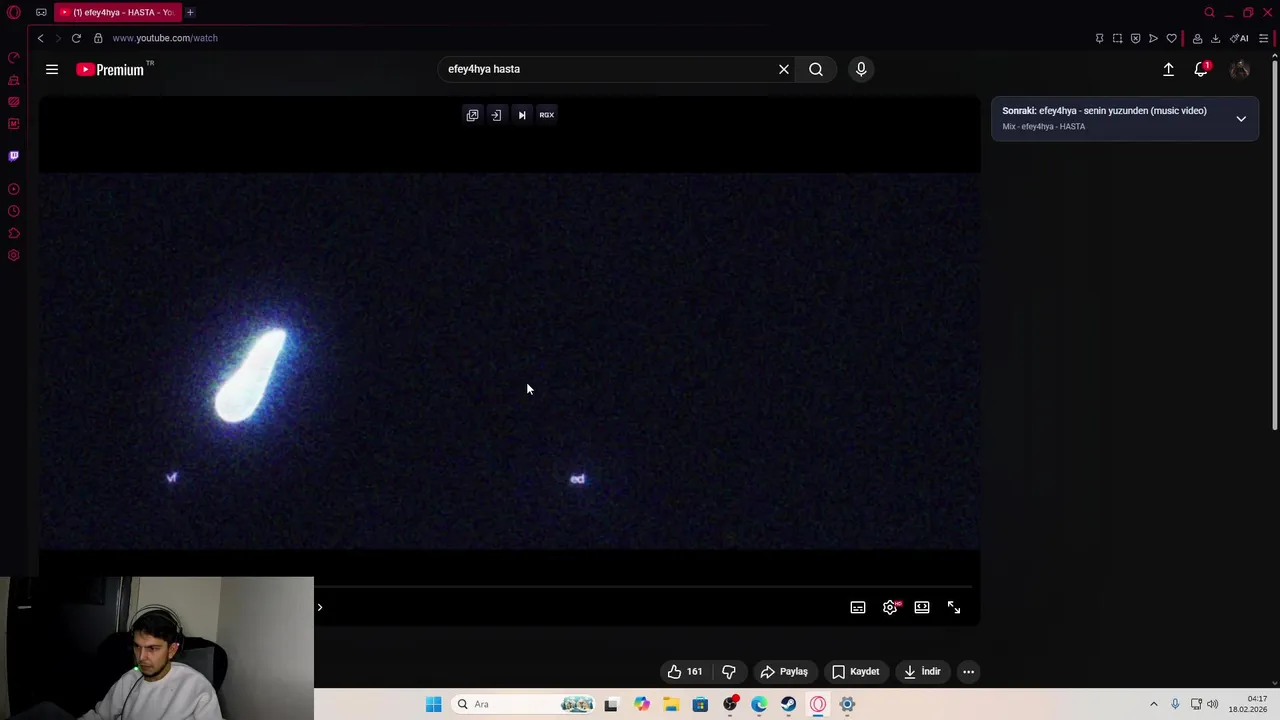
Task: Click the search magnifier button
Action: tap(816, 69)
